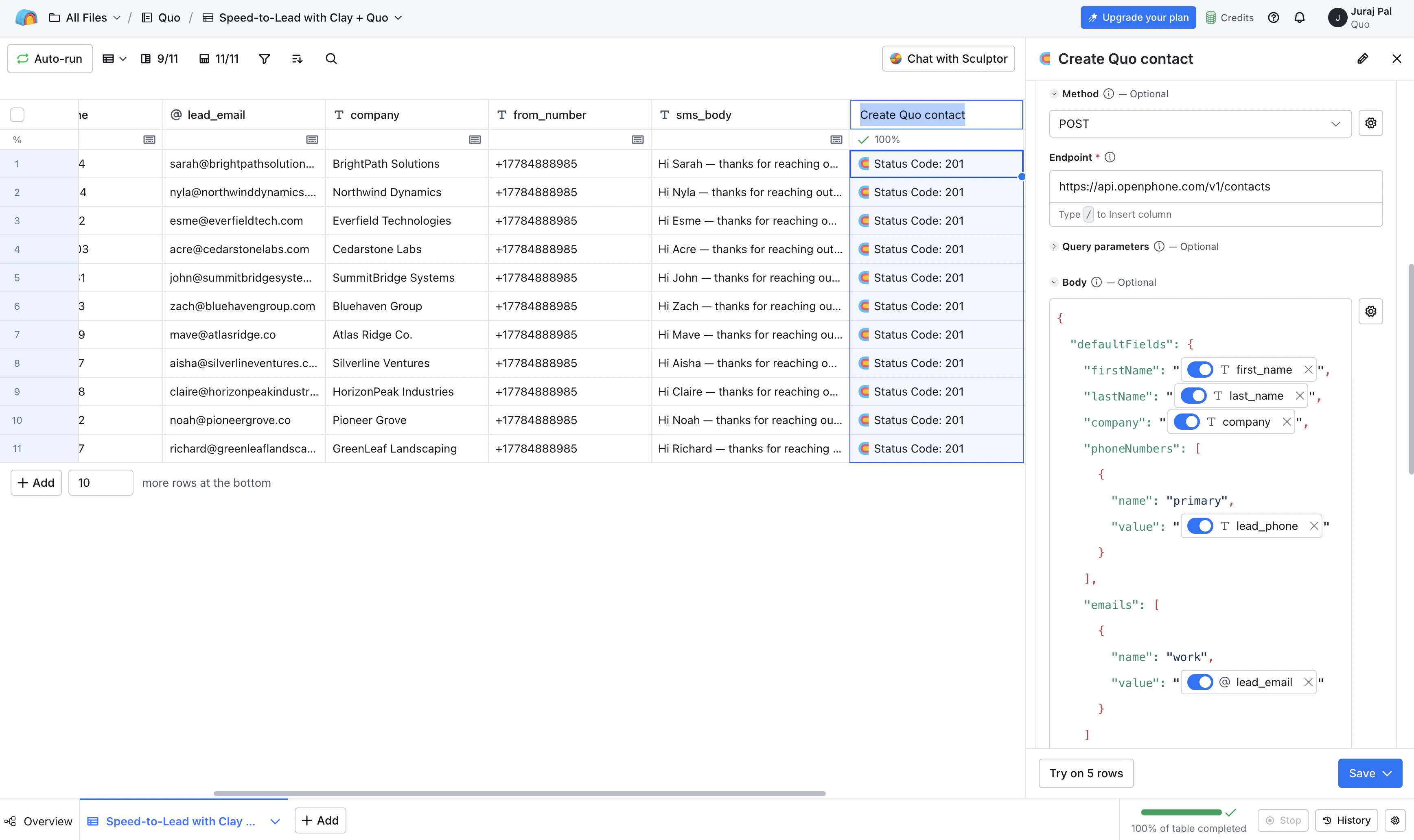Open the POST method dropdown
Image resolution: width=1414 pixels, height=840 pixels.
(x=1200, y=124)
